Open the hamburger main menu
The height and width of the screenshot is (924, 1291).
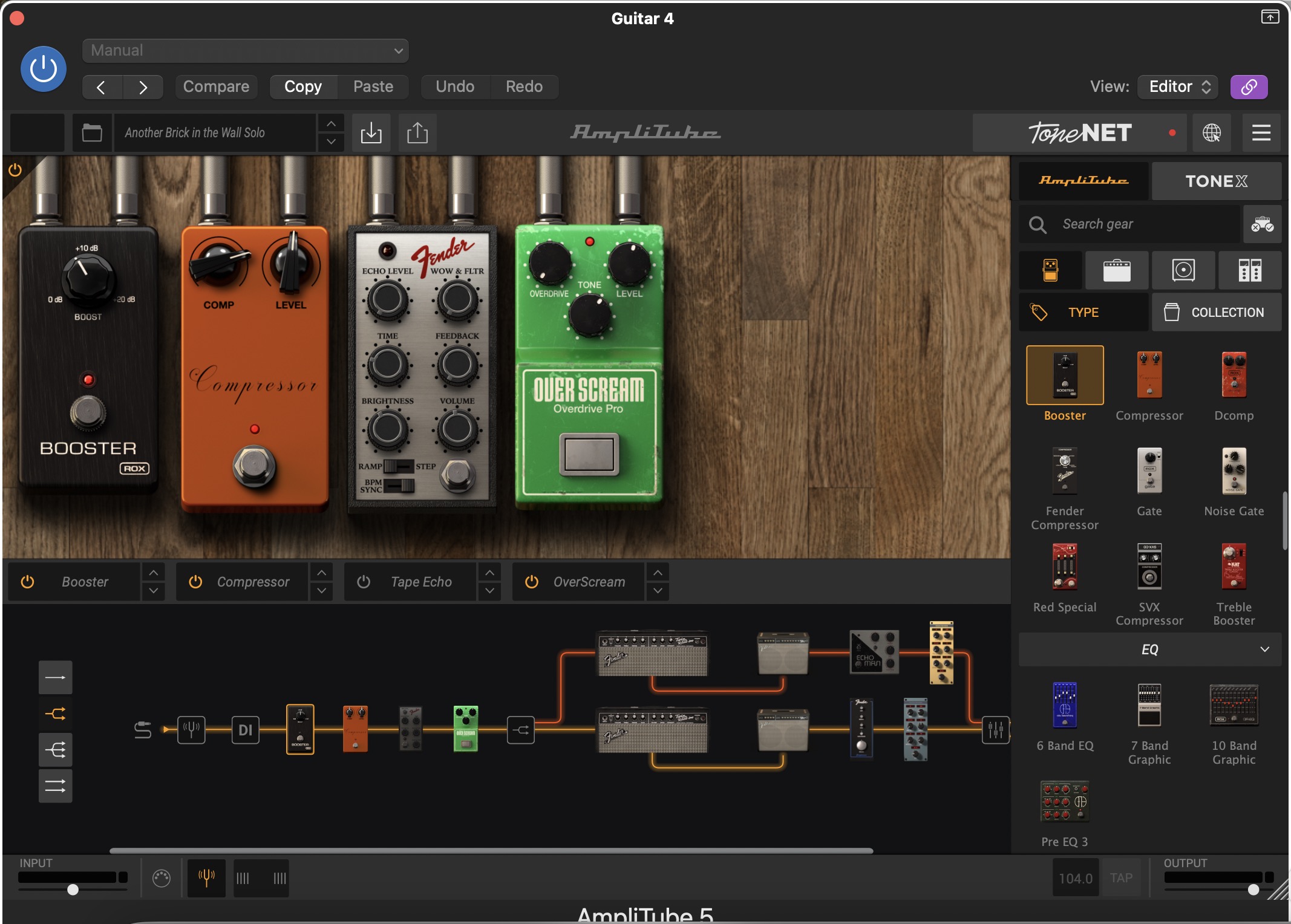coord(1261,132)
